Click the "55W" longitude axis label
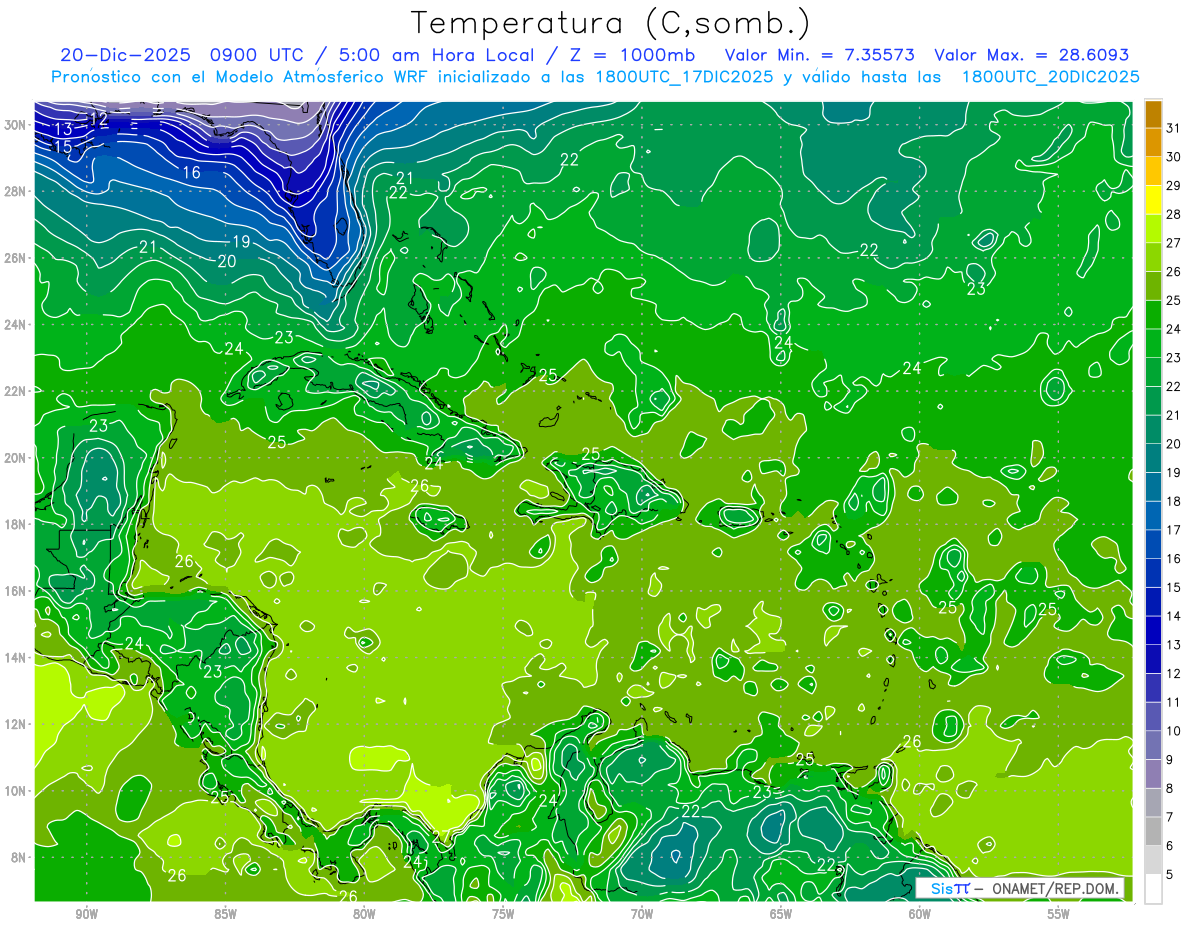 pos(1059,914)
